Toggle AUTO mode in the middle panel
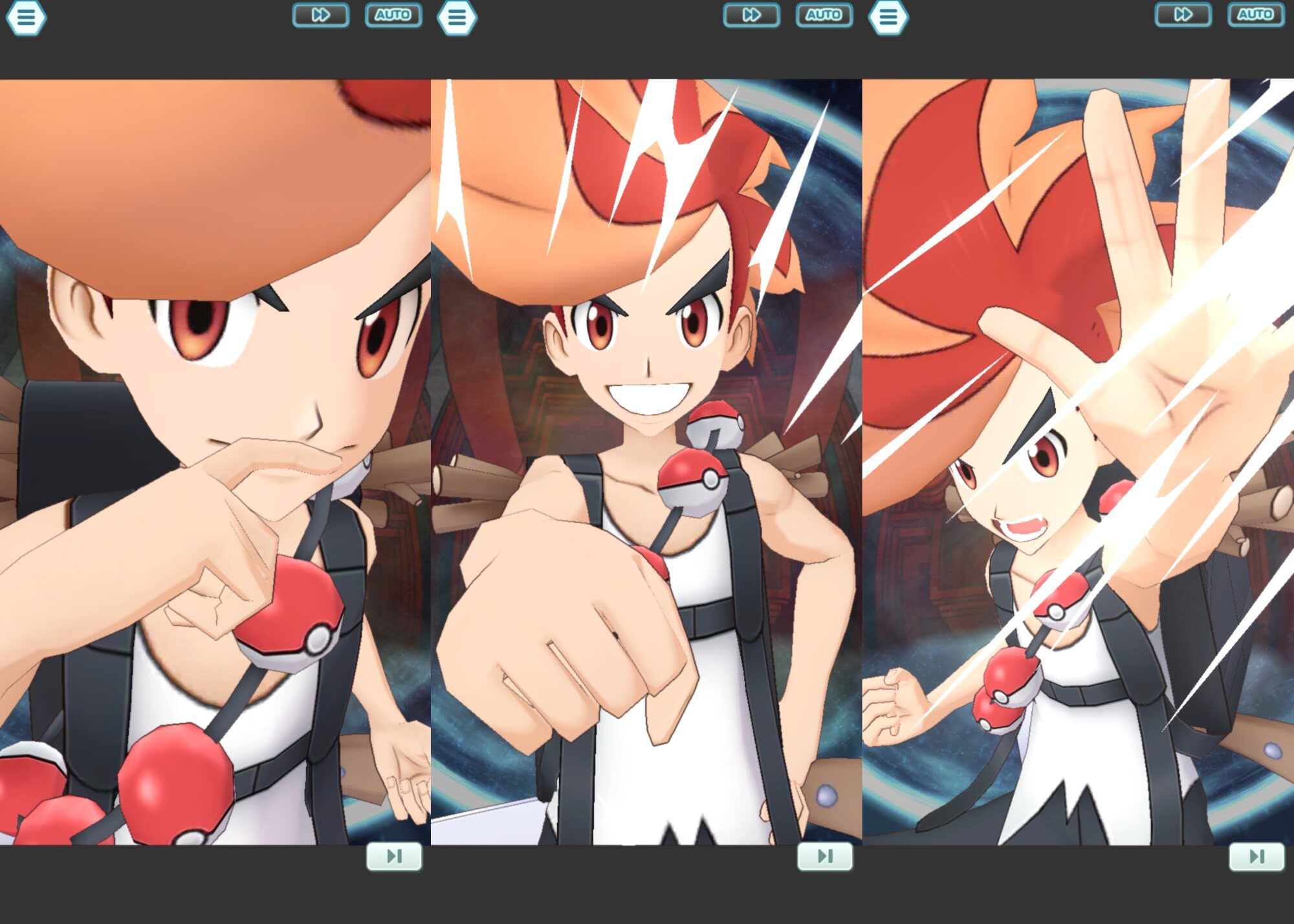The width and height of the screenshot is (1294, 924). tap(824, 15)
